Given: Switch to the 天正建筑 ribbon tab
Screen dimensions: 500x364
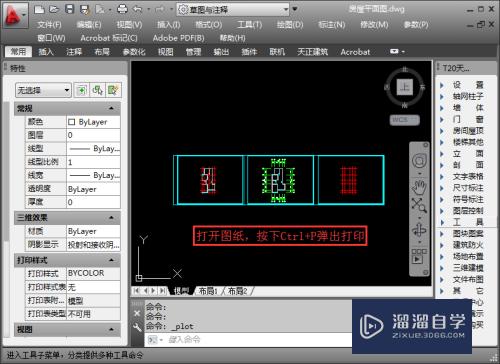Looking at the screenshot, I should coord(312,52).
